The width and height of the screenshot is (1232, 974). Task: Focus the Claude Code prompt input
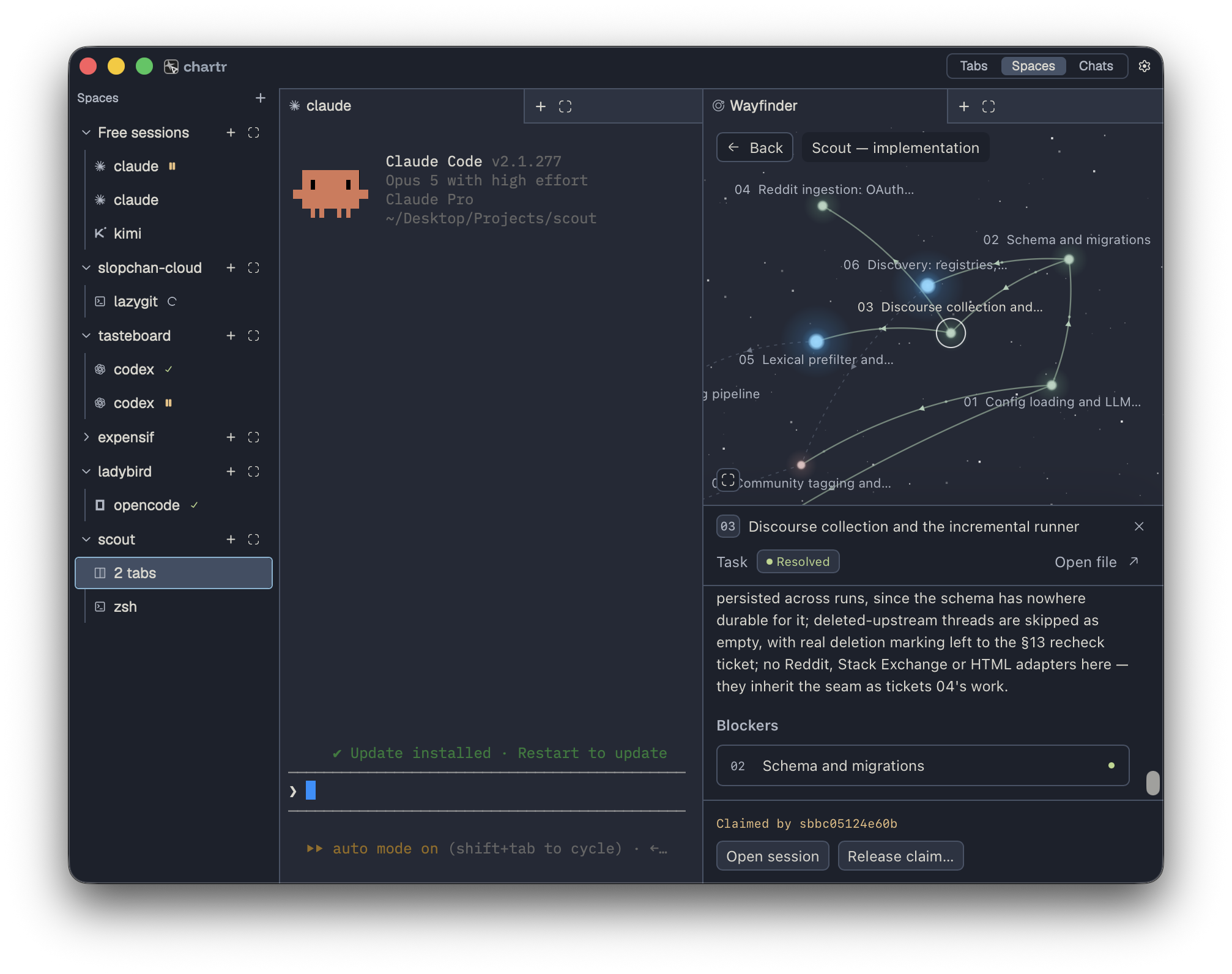486,791
